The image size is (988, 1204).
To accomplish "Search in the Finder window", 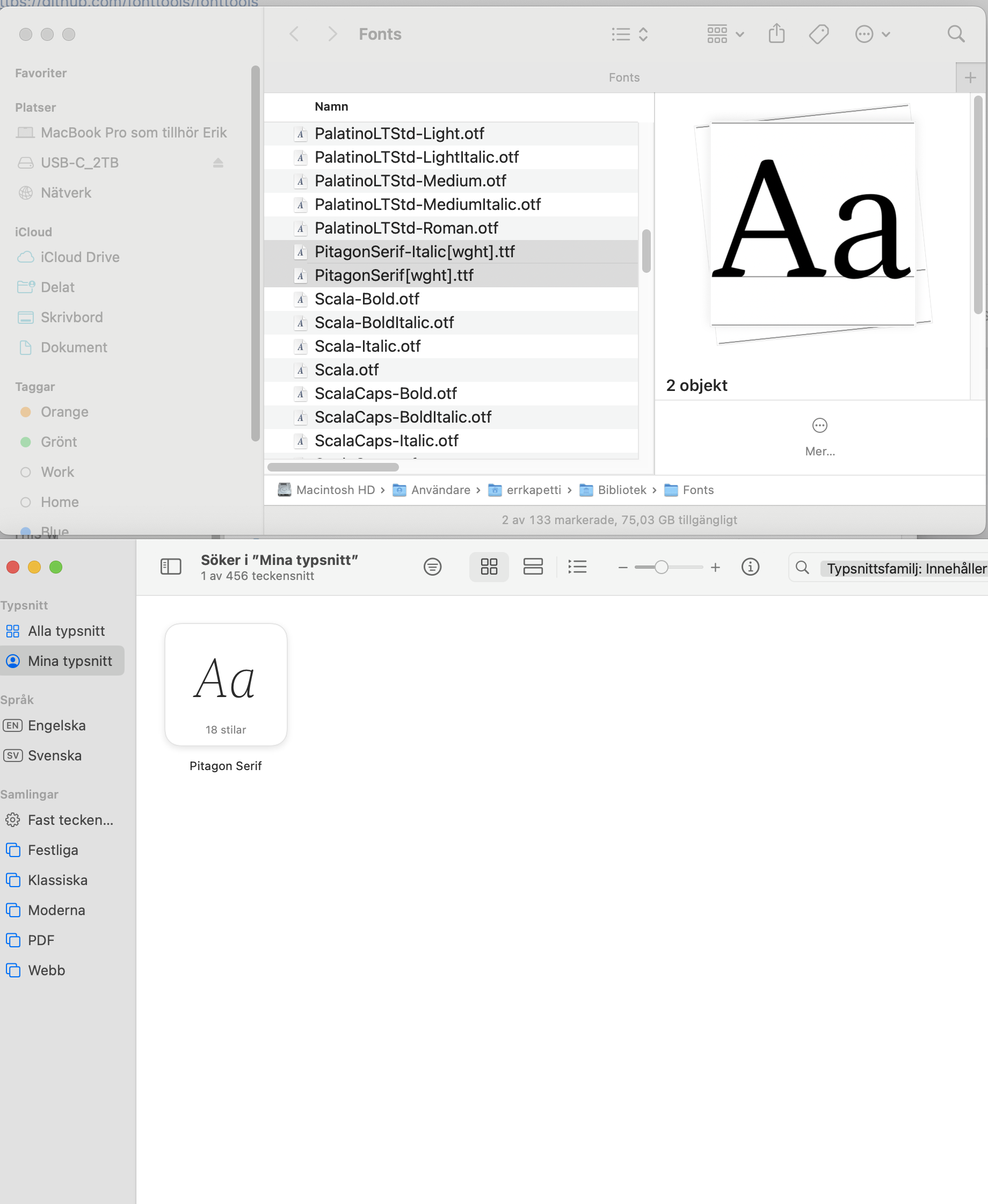I will pyautogui.click(x=956, y=34).
